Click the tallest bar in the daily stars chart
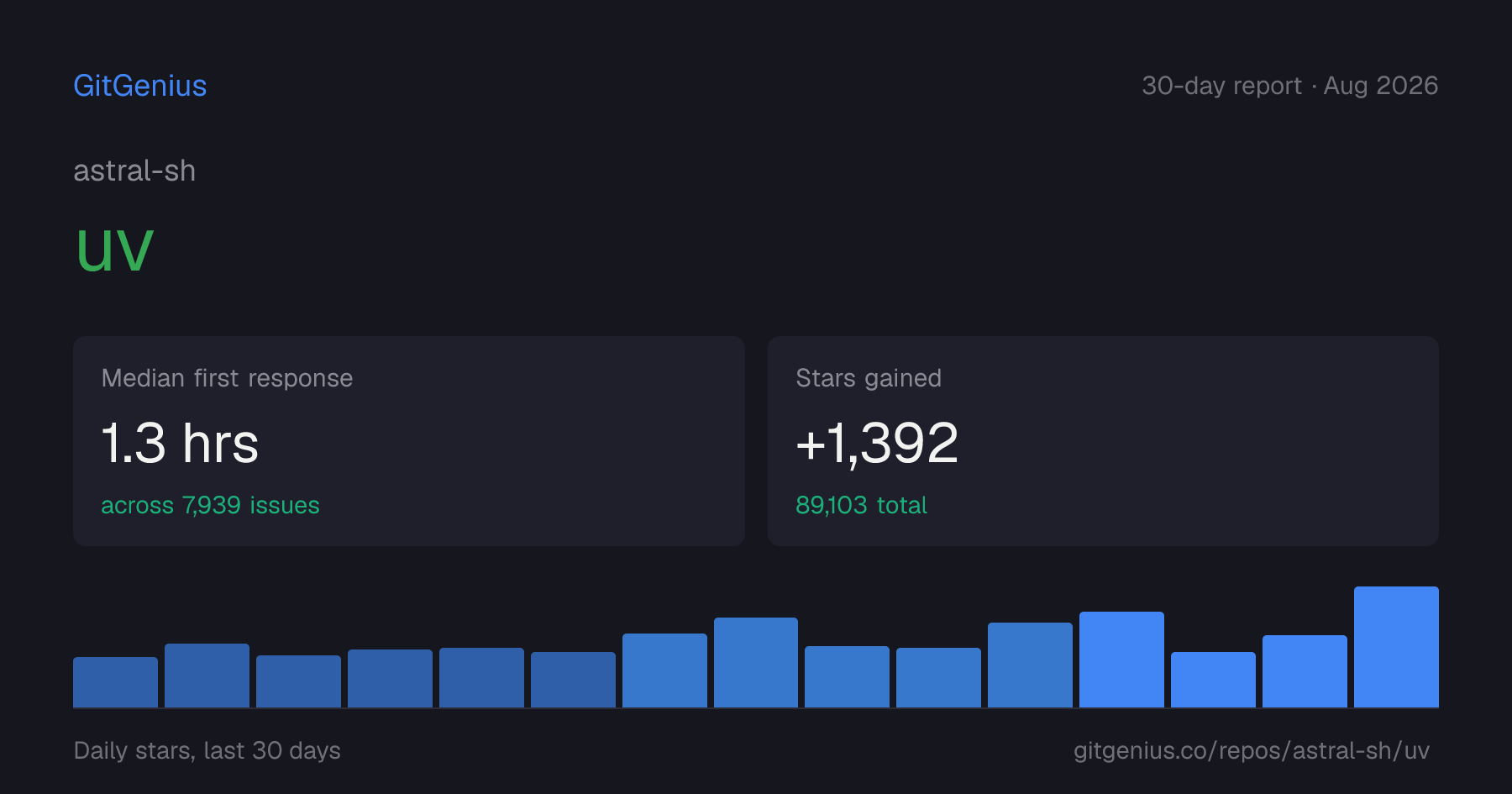The image size is (1512, 794). click(1396, 647)
